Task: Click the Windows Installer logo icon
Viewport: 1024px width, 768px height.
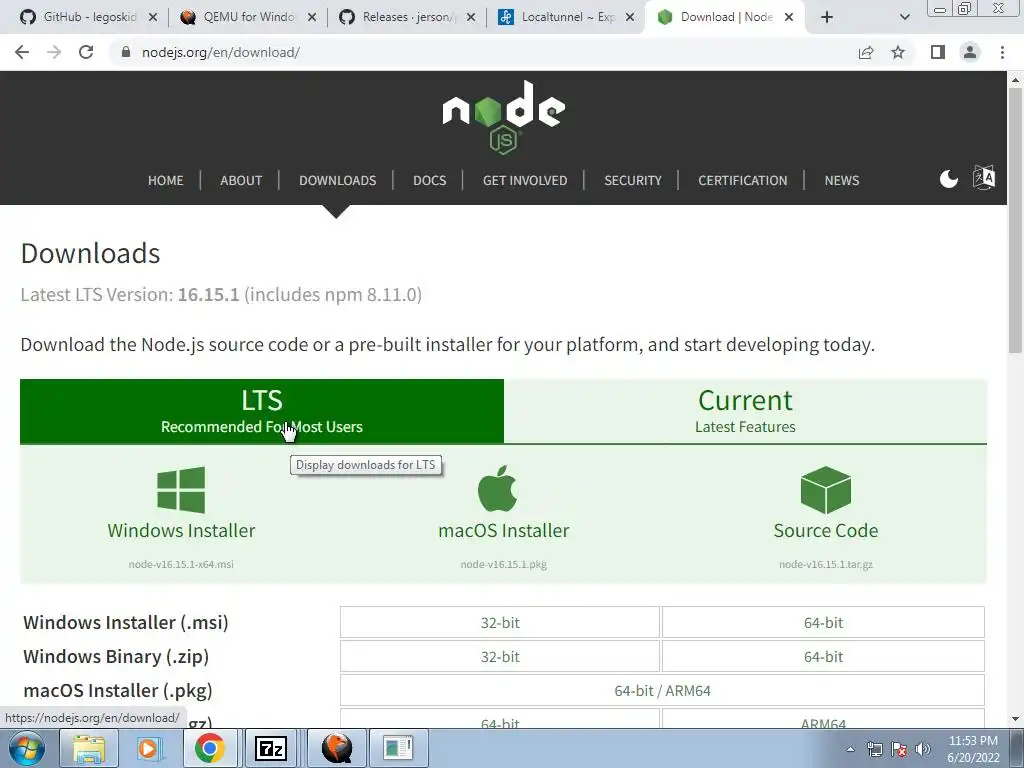Action: coord(181,490)
